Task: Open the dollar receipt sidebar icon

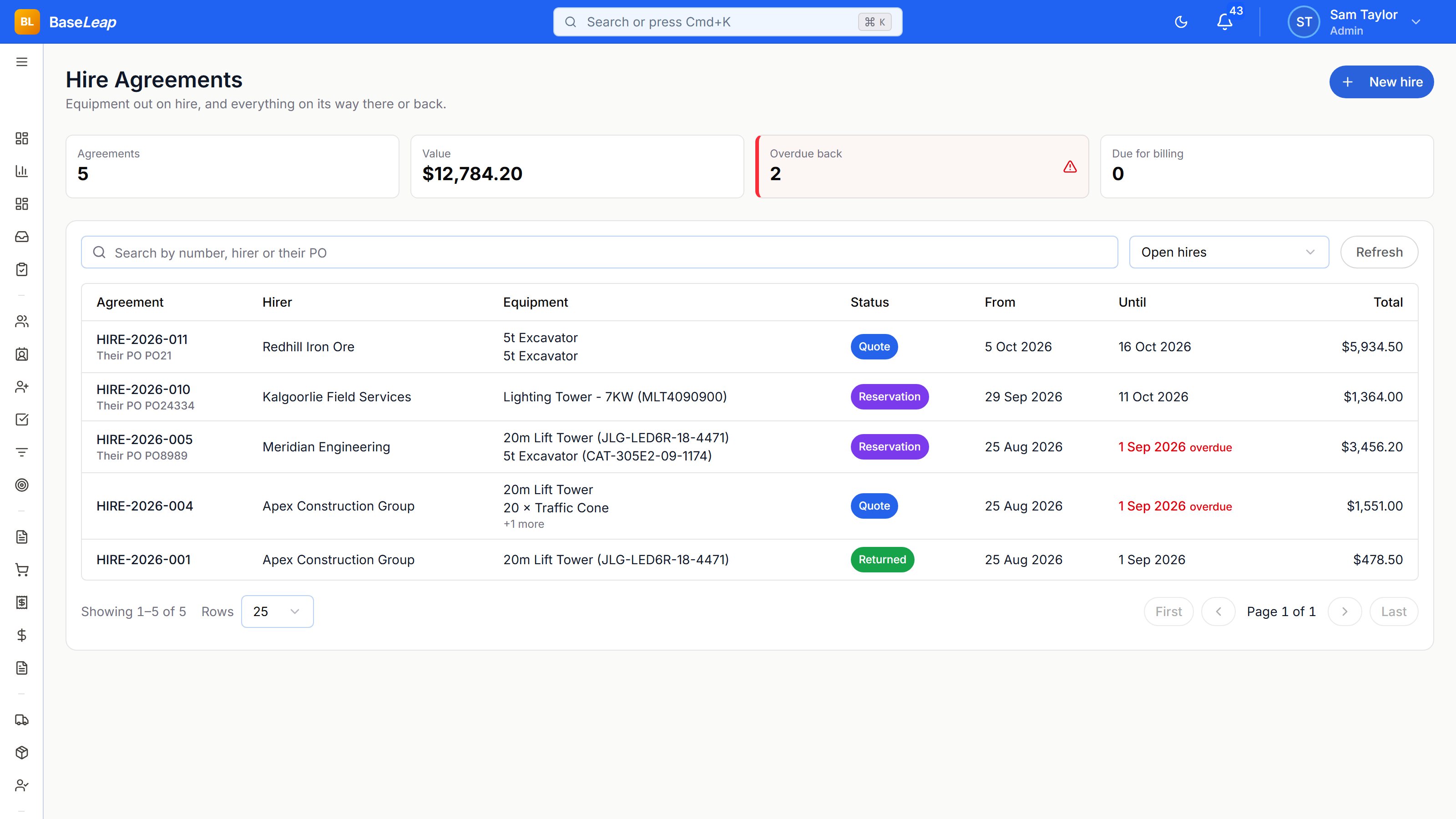Action: point(21,602)
